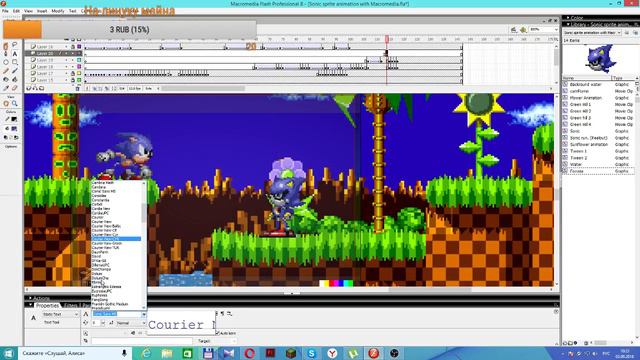Toggle the Auto kern checkbox
Viewport: 640px width, 360px height.
pyautogui.click(x=218, y=333)
